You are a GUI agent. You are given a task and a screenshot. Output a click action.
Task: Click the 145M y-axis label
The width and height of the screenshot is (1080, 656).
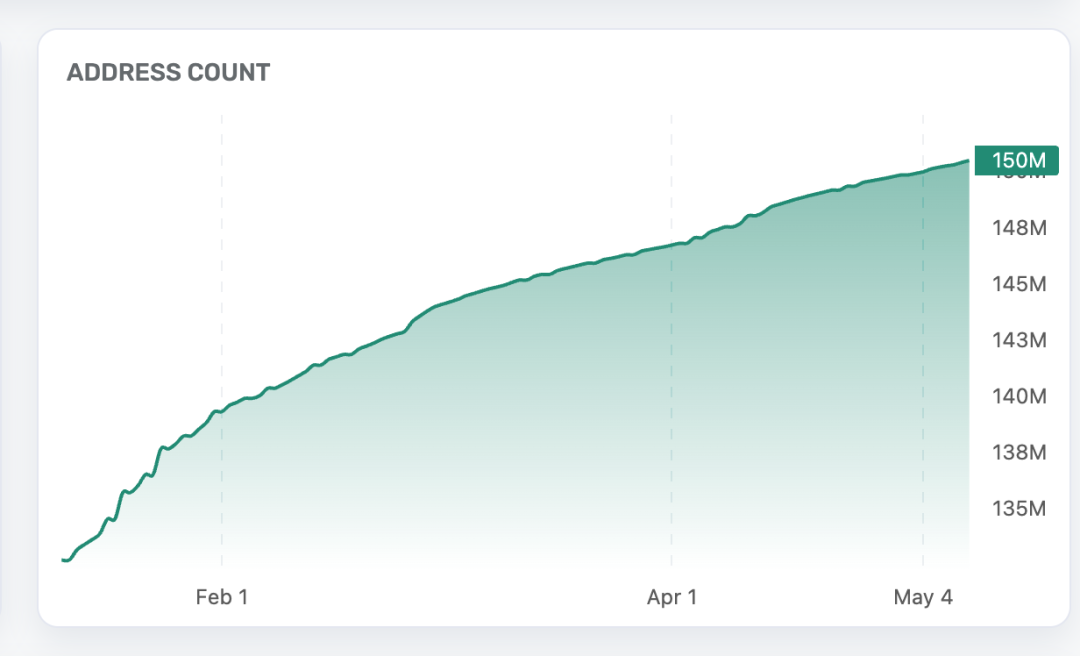tap(1019, 284)
